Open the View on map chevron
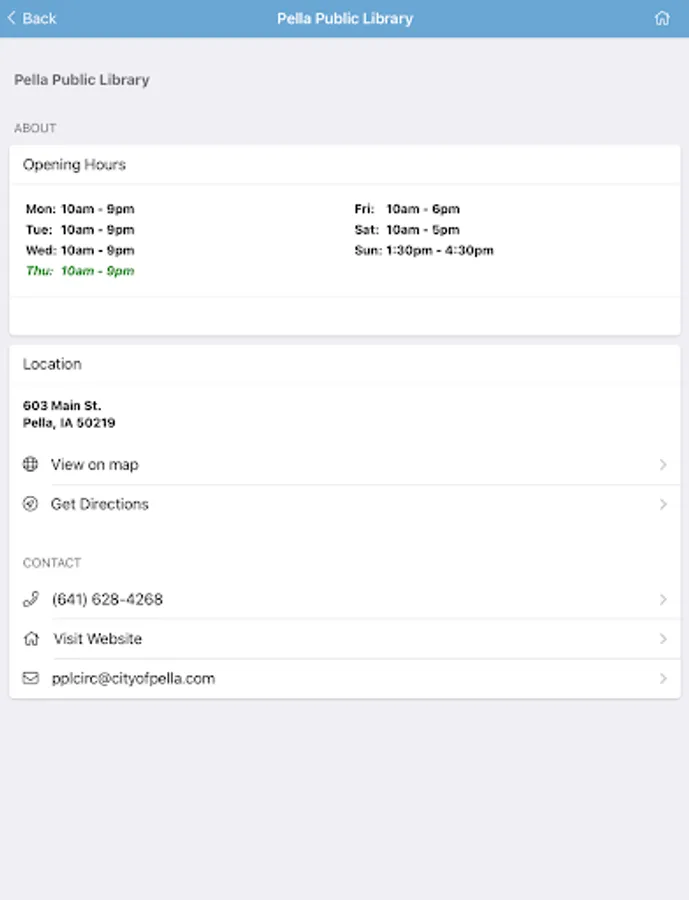Screen dimensions: 689x900 [x=663, y=464]
